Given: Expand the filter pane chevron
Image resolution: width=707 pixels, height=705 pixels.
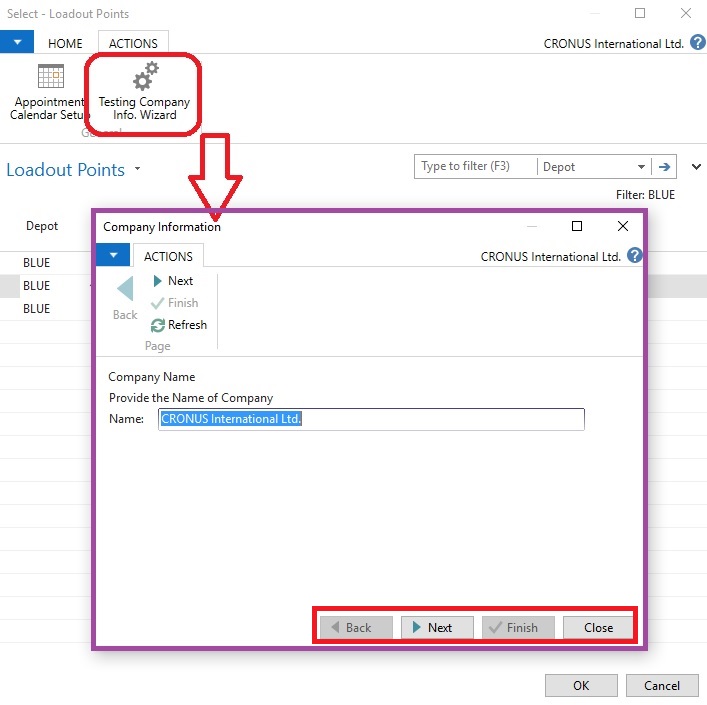Looking at the screenshot, I should click(696, 167).
